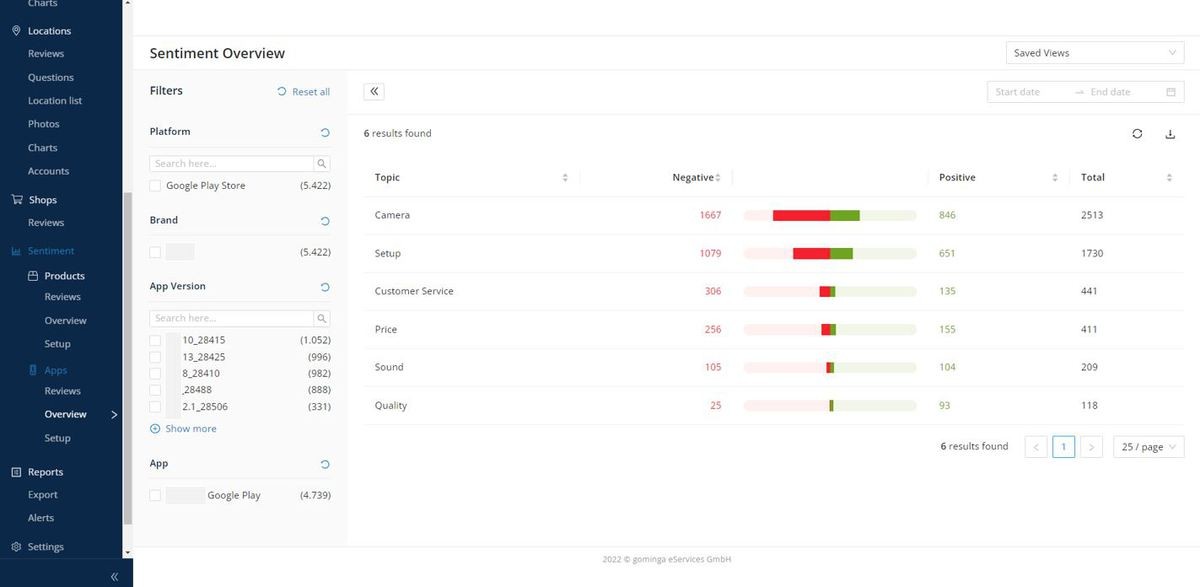Open the Saved Views dropdown

(1094, 53)
